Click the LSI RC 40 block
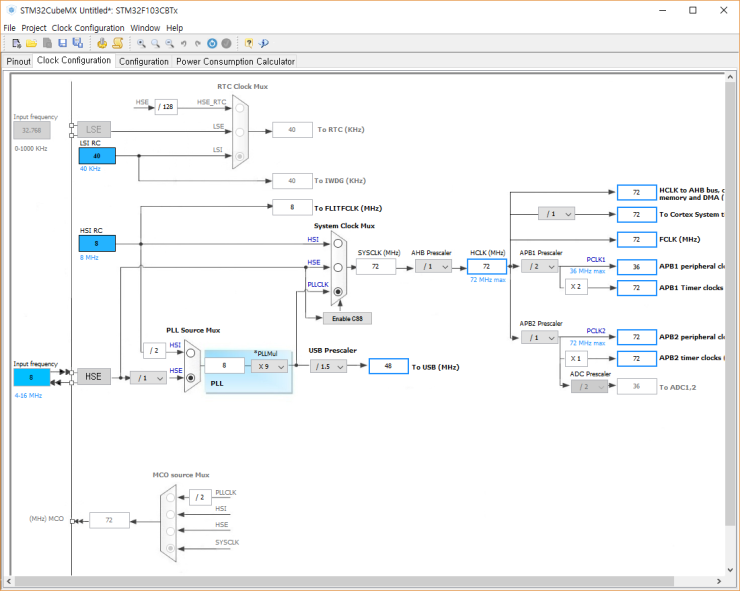Screen dimensions: 740x591 click(97, 156)
